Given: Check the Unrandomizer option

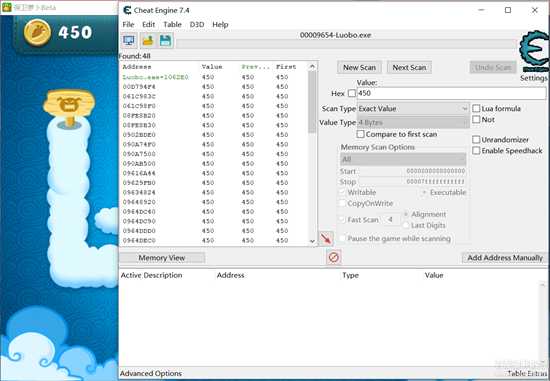Looking at the screenshot, I should pos(476,140).
